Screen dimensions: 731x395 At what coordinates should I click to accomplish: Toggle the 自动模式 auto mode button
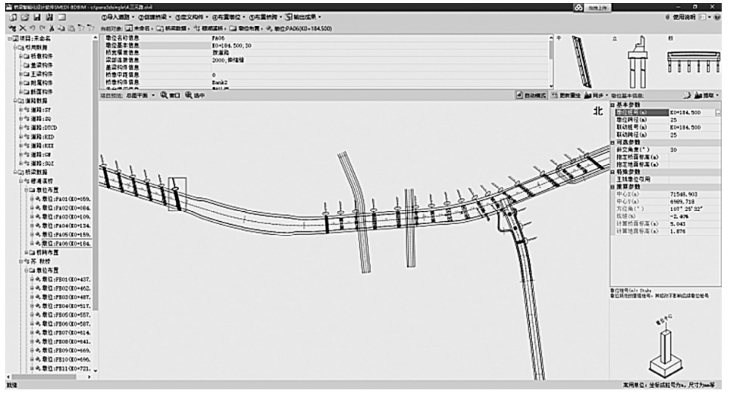click(x=531, y=95)
